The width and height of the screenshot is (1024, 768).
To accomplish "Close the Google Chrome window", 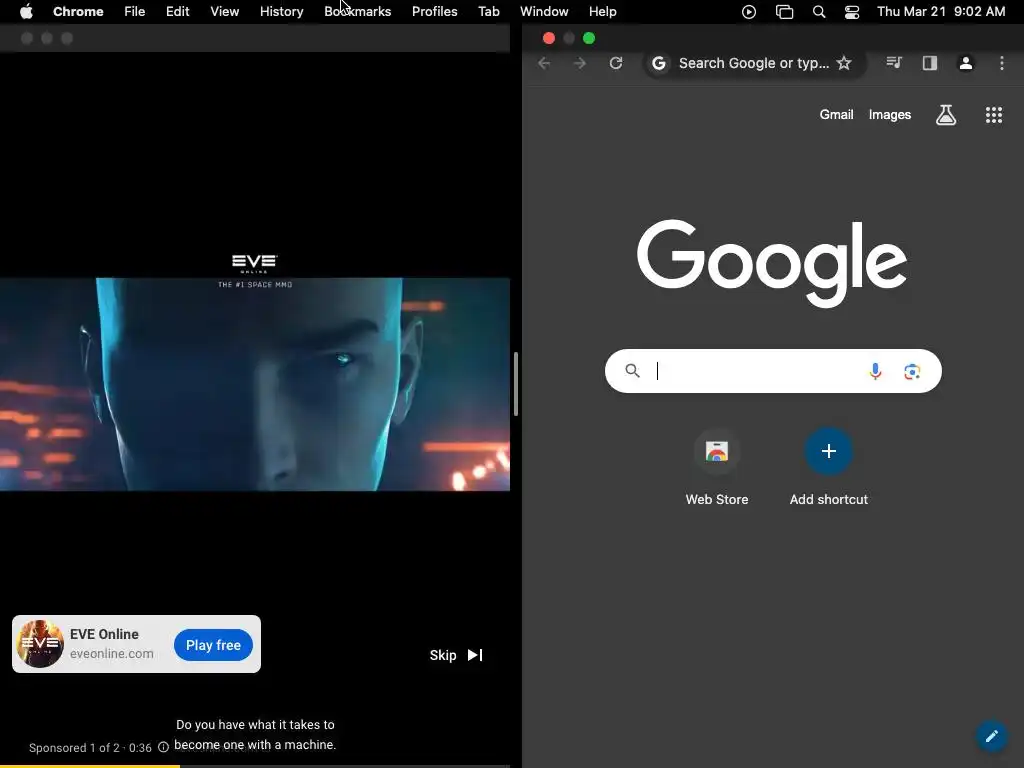I will coord(549,38).
